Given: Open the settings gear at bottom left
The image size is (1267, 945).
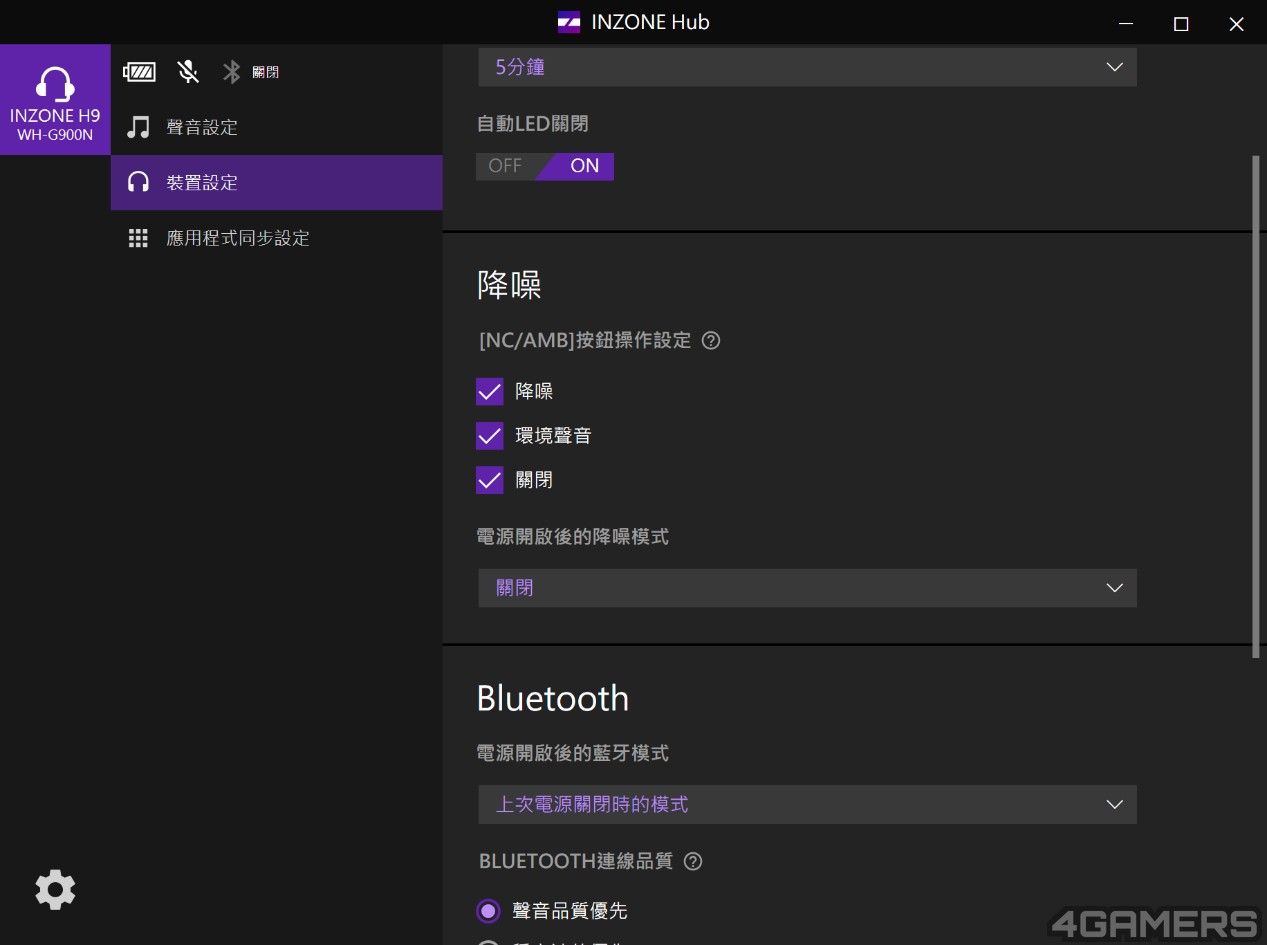Looking at the screenshot, I should (x=55, y=889).
